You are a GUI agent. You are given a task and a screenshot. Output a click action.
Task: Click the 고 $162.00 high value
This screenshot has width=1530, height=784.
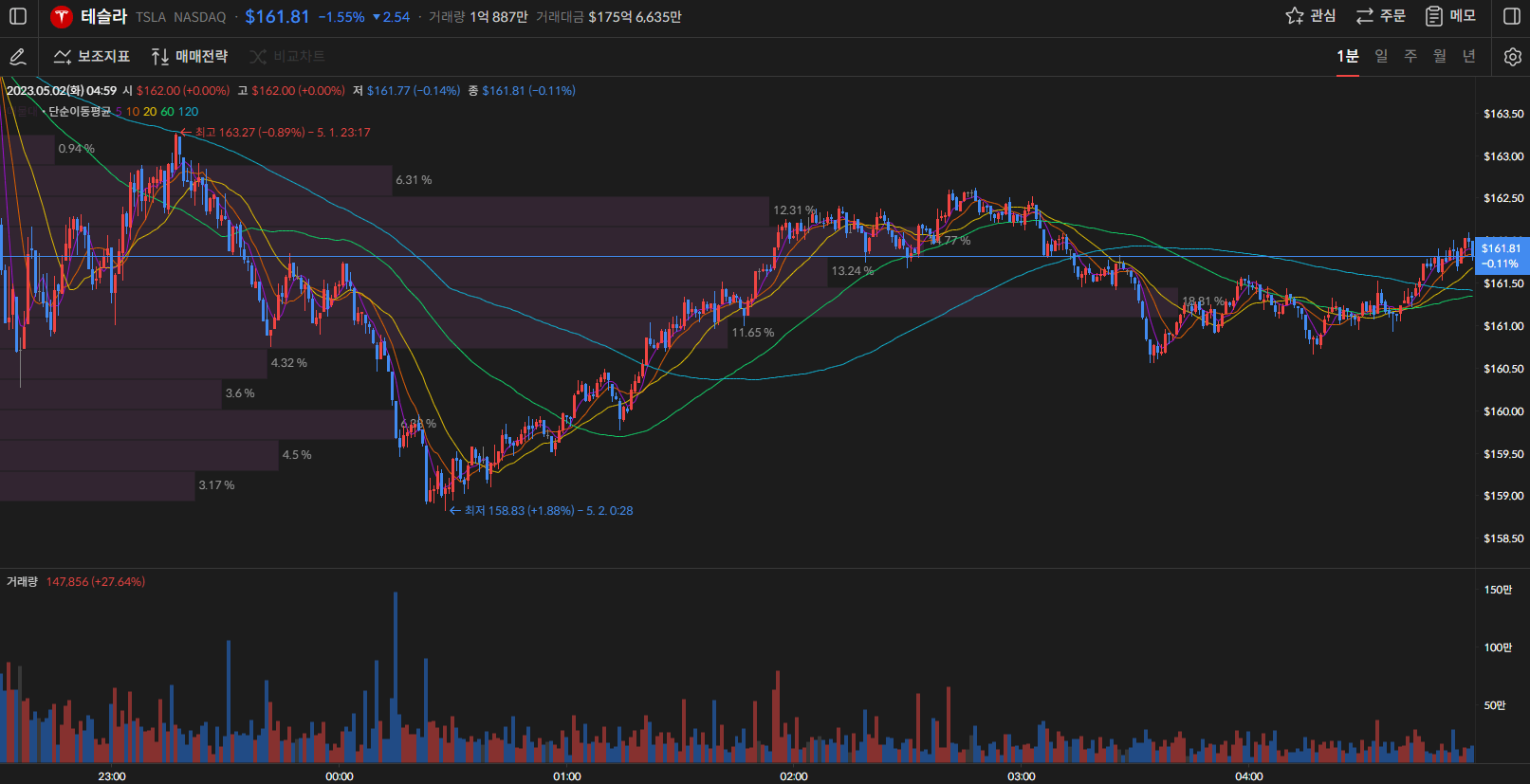click(x=291, y=91)
